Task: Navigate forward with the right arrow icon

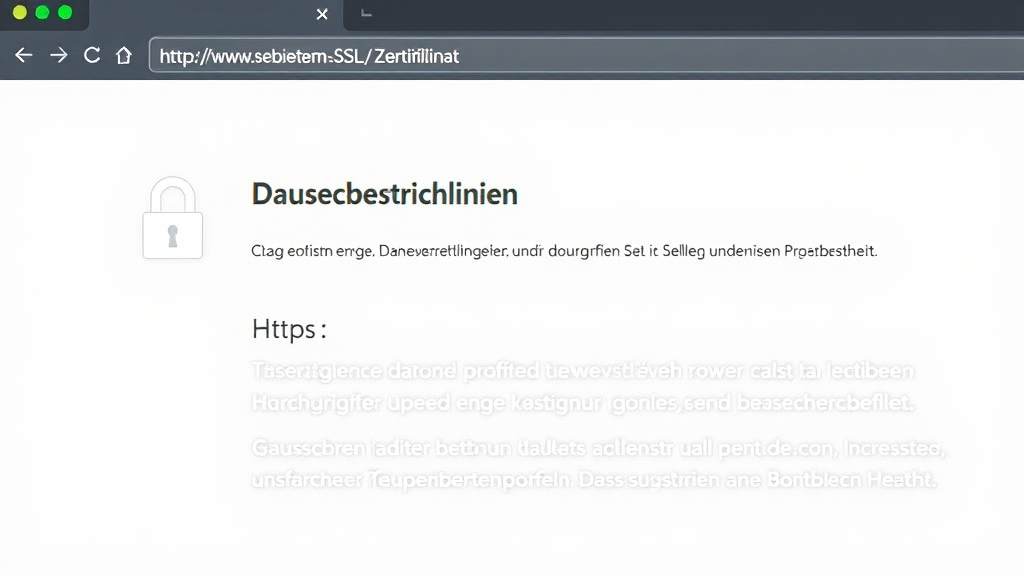Action: [x=58, y=55]
